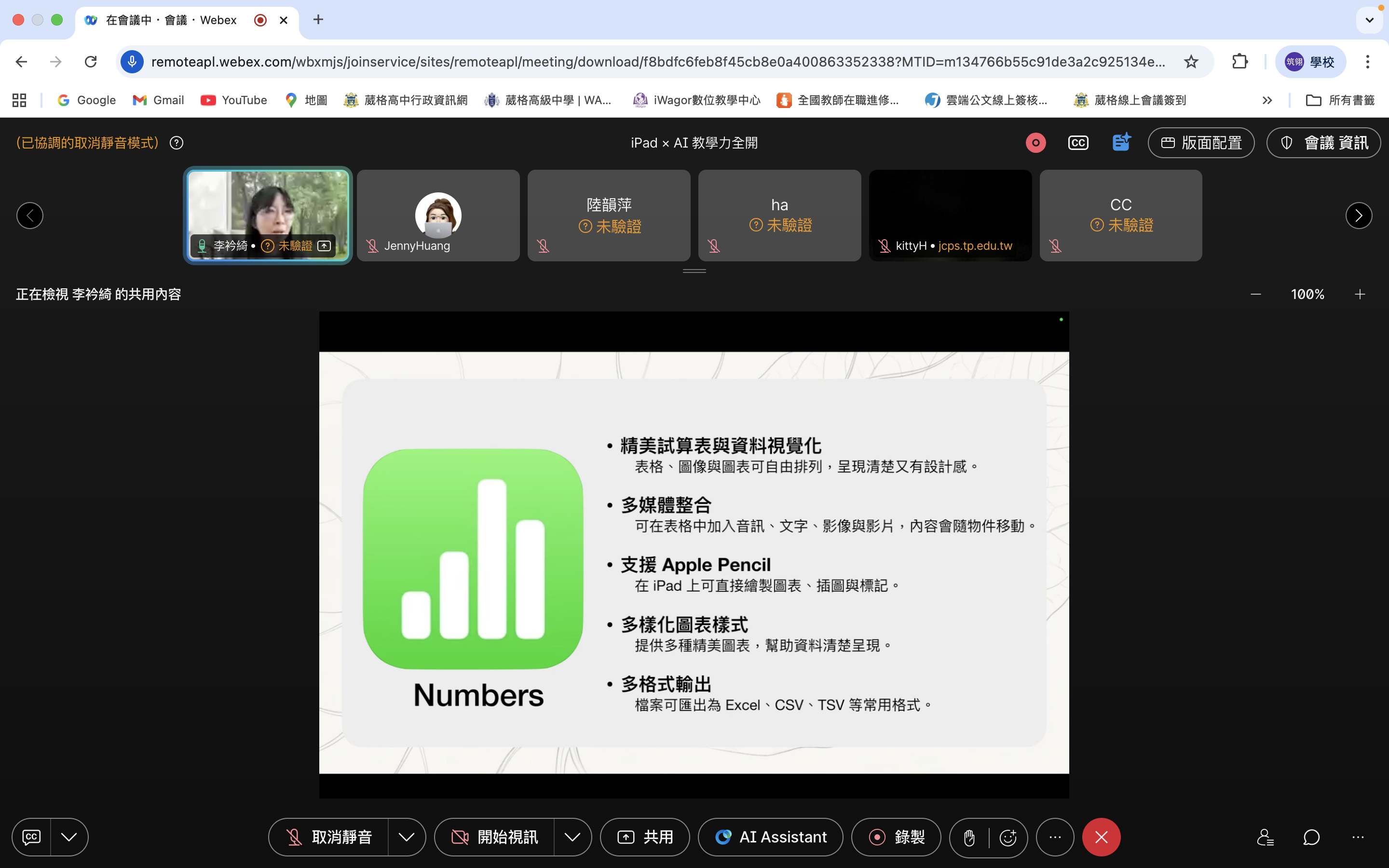
Task: Click the AI notes icon in header
Action: tap(1121, 142)
